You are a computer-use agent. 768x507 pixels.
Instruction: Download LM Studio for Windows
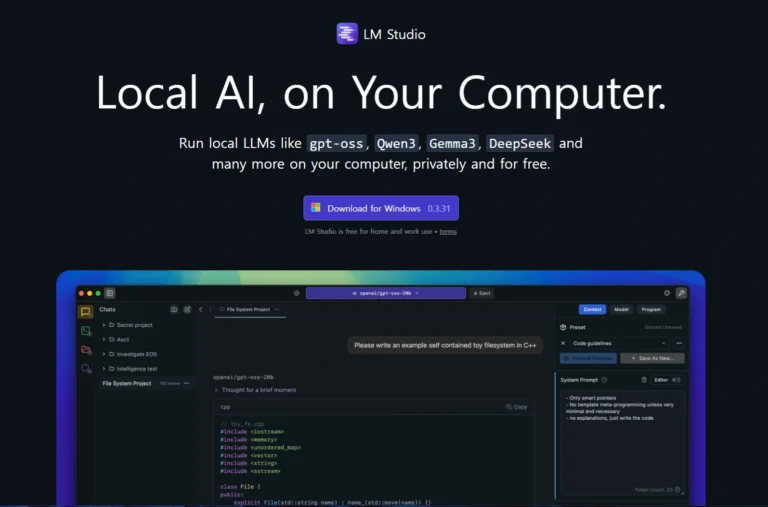381,208
